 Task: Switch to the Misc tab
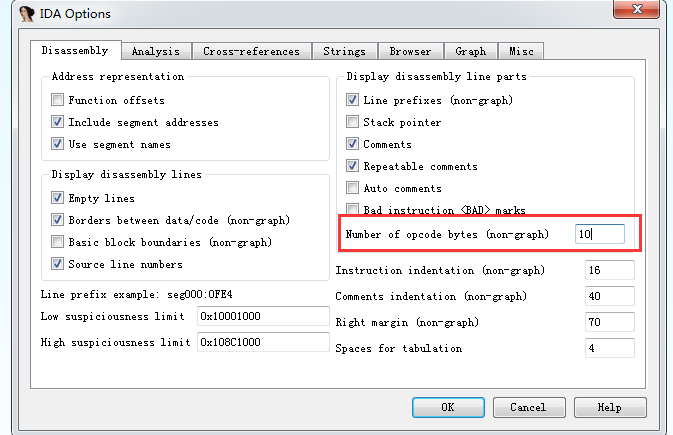521,51
